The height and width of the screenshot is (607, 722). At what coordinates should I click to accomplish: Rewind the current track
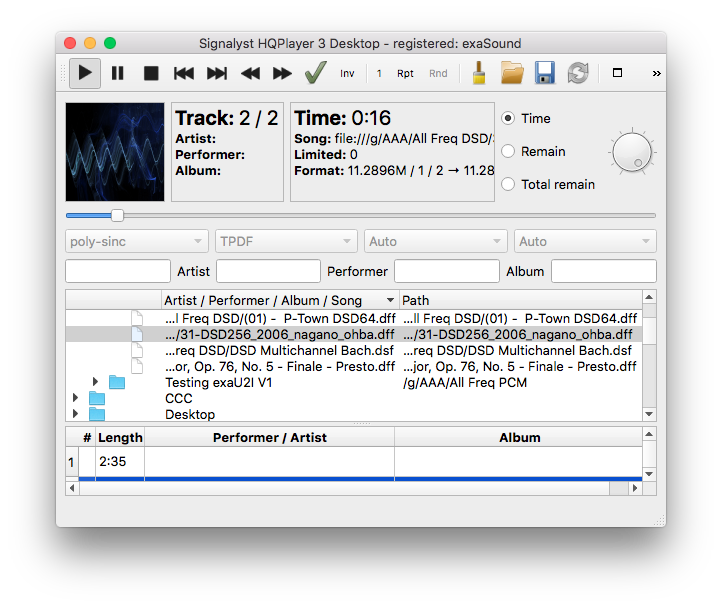click(x=250, y=73)
